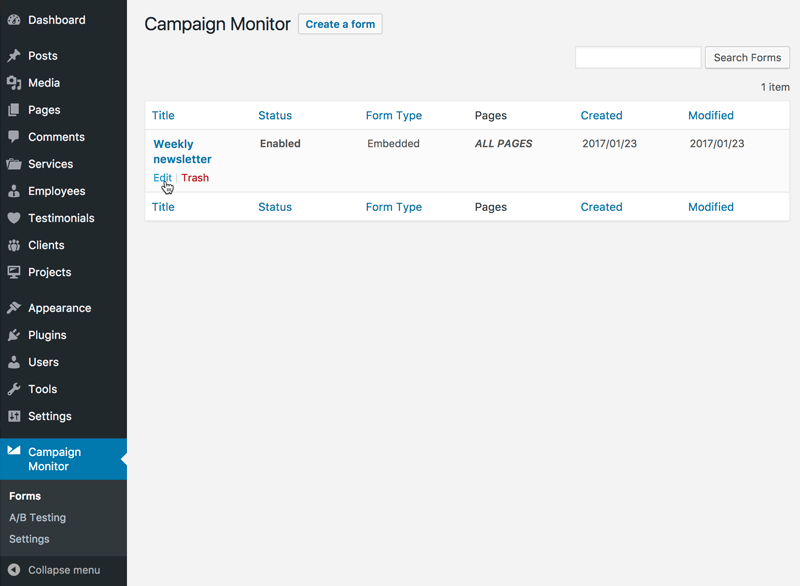Open Appearance menu label

point(60,308)
